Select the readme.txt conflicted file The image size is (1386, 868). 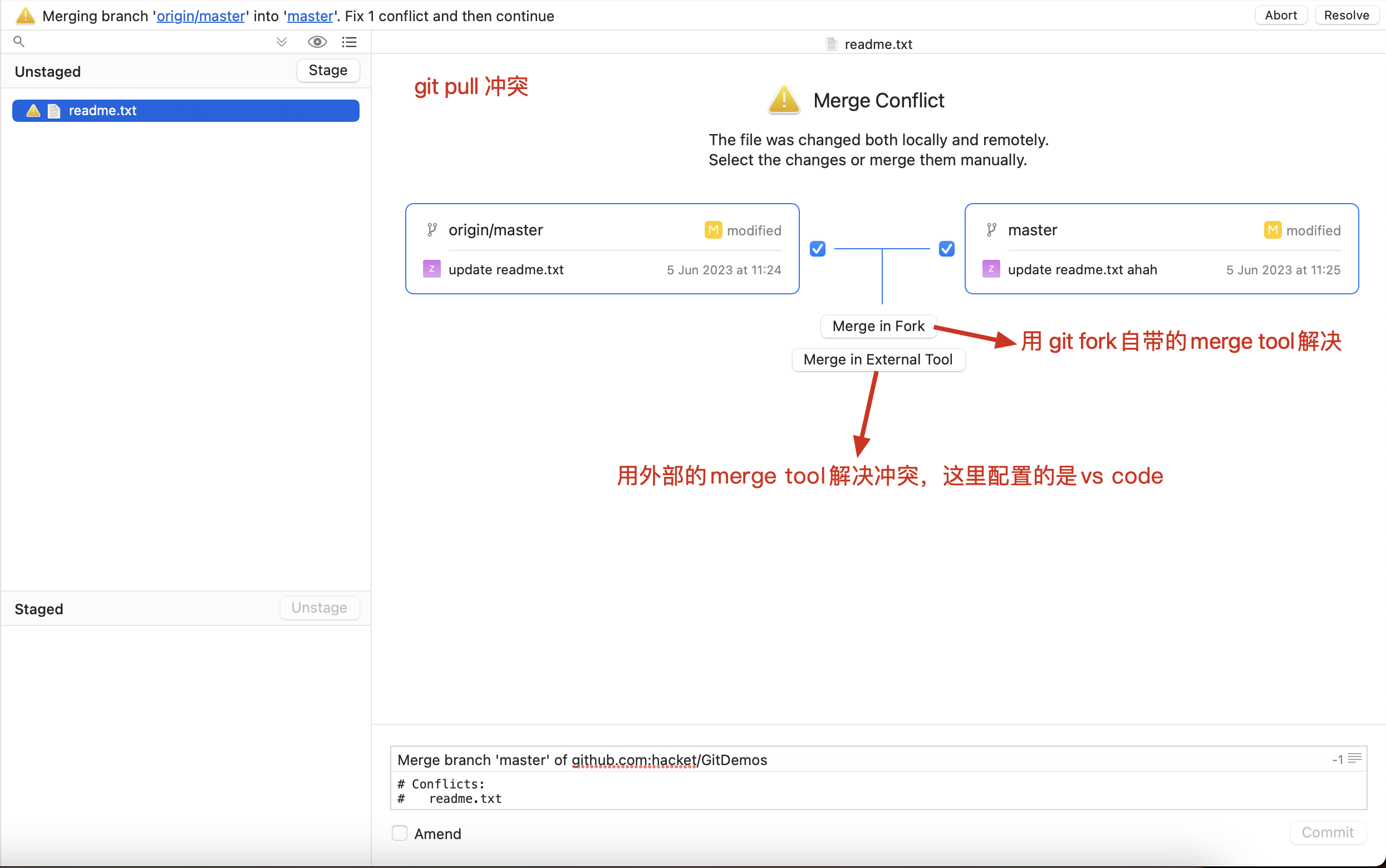[x=185, y=110]
